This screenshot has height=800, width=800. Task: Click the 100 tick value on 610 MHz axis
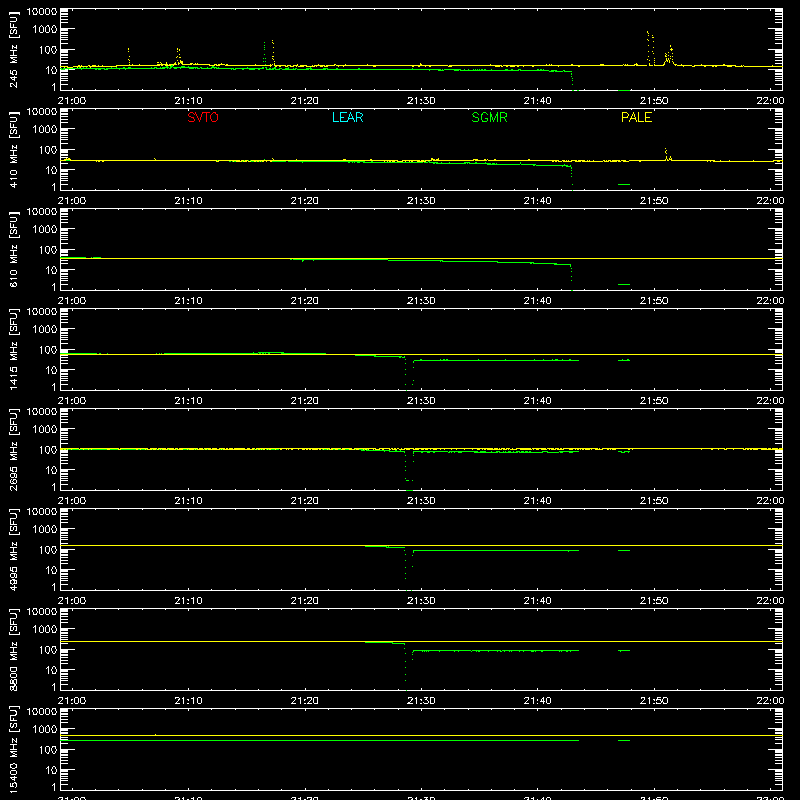click(x=47, y=250)
